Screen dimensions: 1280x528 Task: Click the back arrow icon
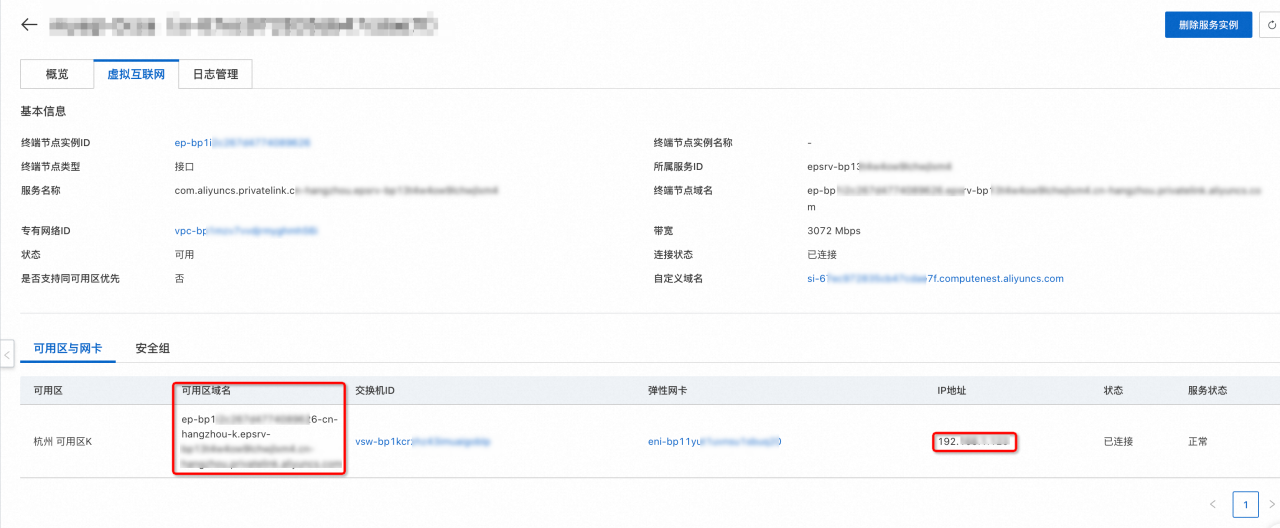[29, 25]
